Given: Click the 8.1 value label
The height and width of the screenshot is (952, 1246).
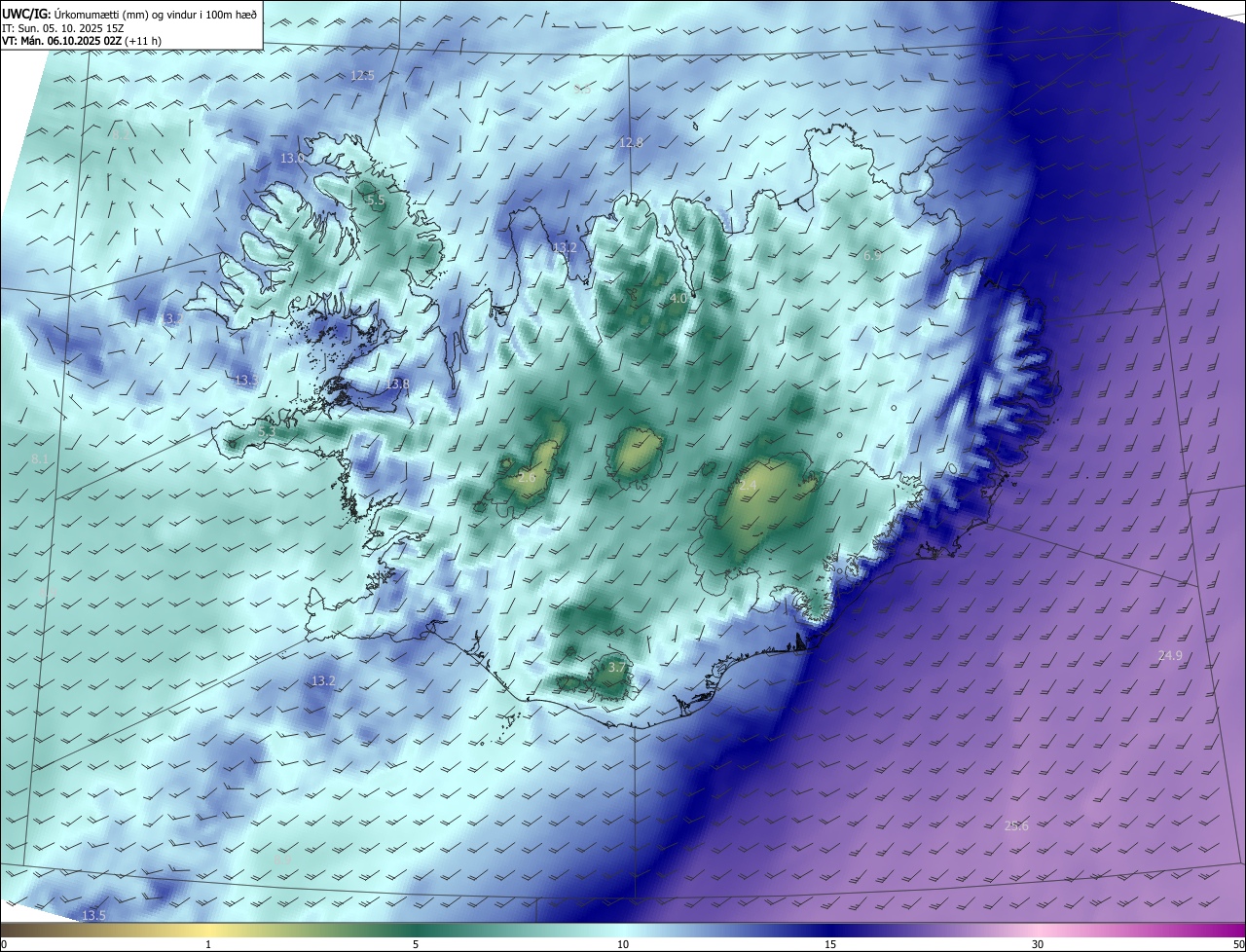Looking at the screenshot, I should 40,458.
